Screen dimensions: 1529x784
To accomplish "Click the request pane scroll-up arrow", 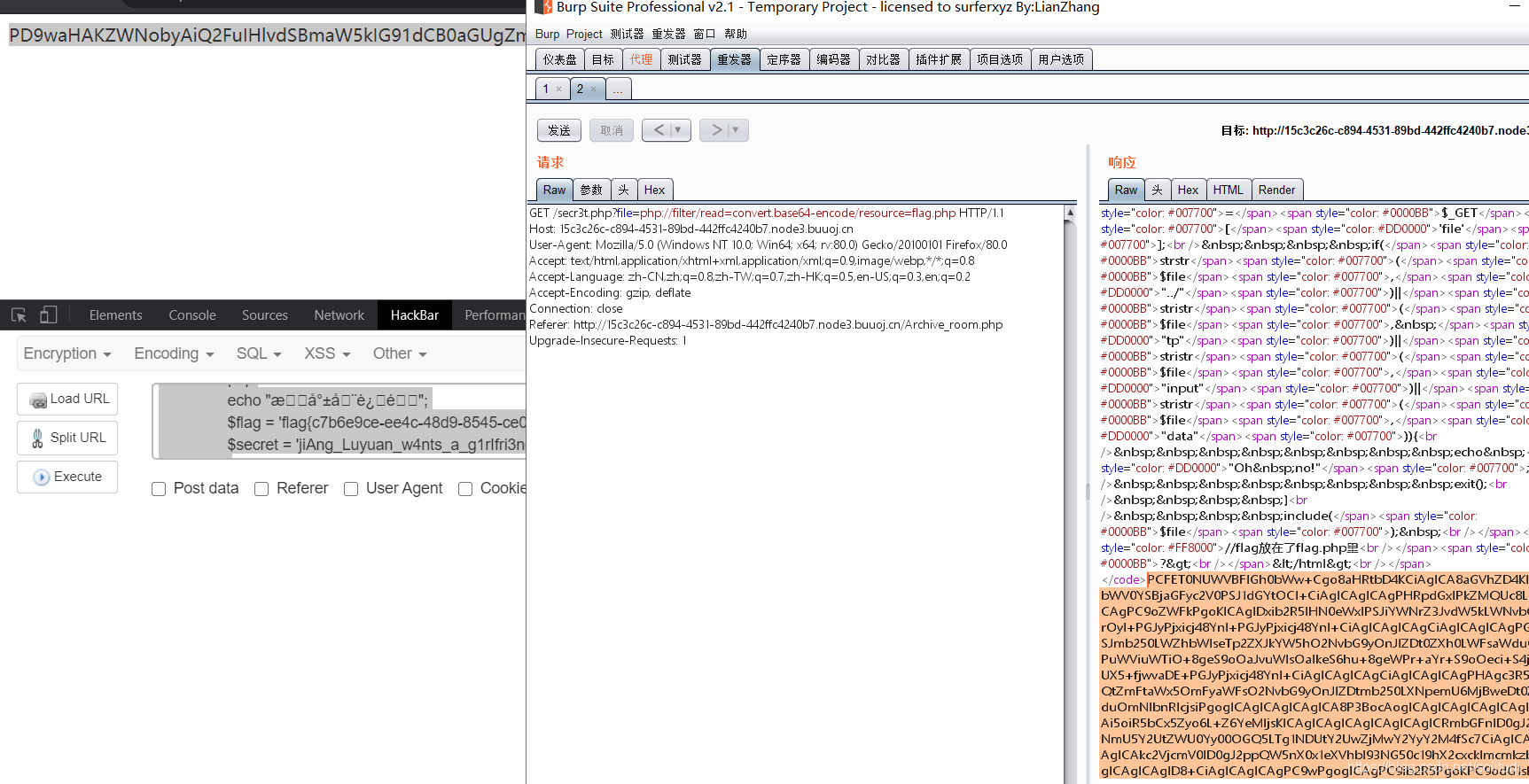I will click(1070, 213).
